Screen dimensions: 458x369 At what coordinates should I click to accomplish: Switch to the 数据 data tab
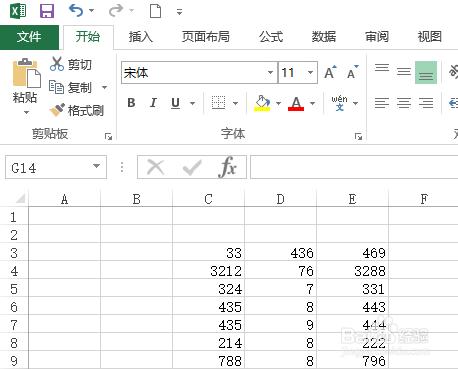coord(324,37)
